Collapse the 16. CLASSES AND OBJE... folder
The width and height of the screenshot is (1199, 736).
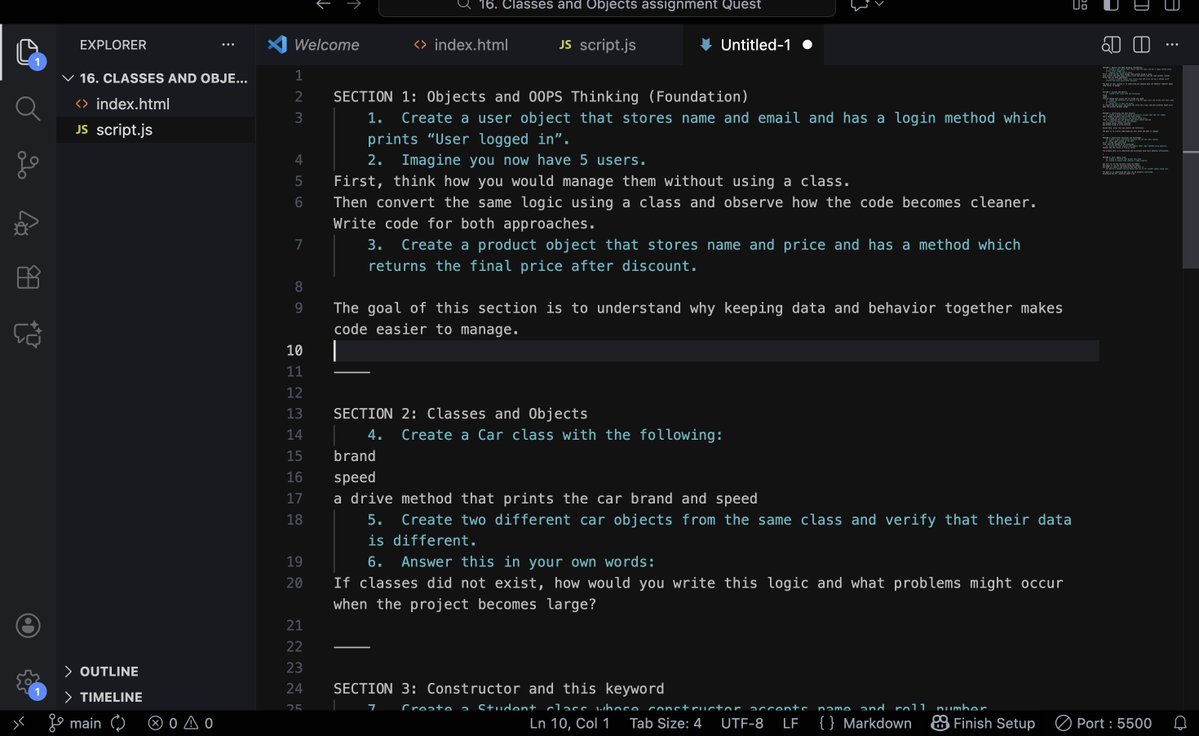click(x=156, y=78)
